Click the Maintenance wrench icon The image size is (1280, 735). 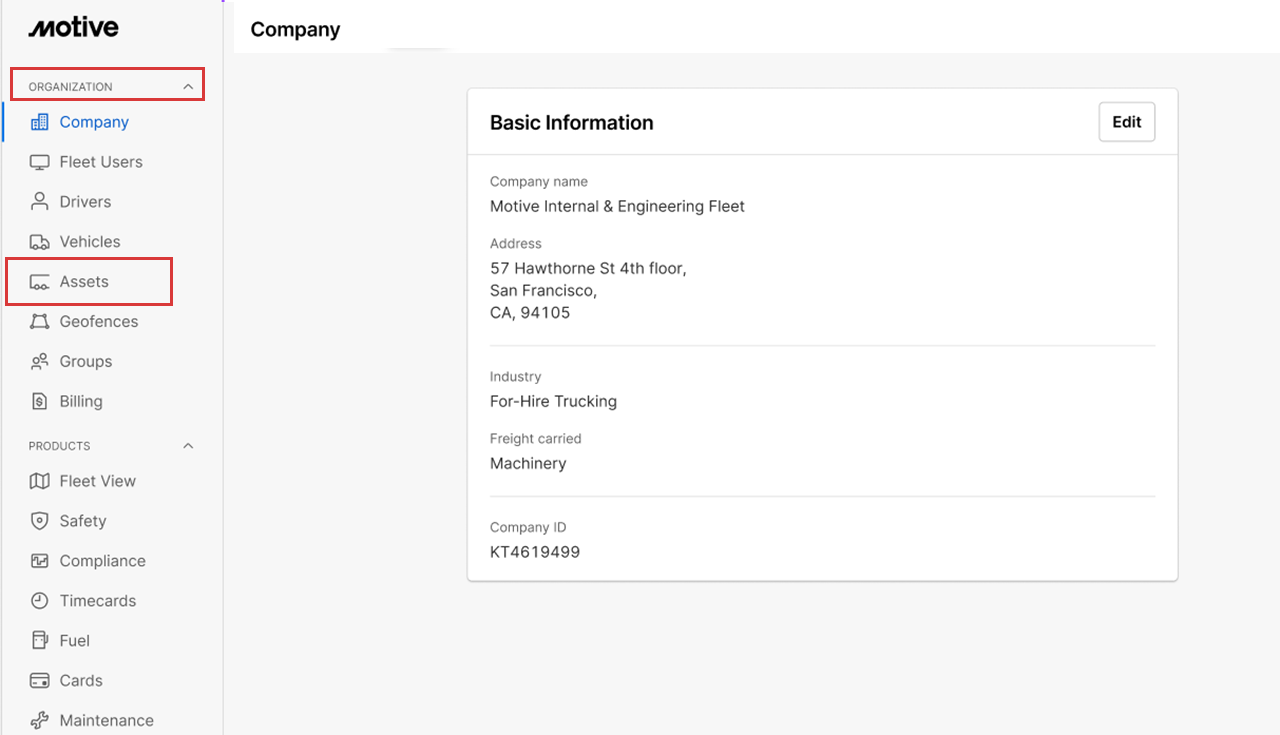point(39,721)
